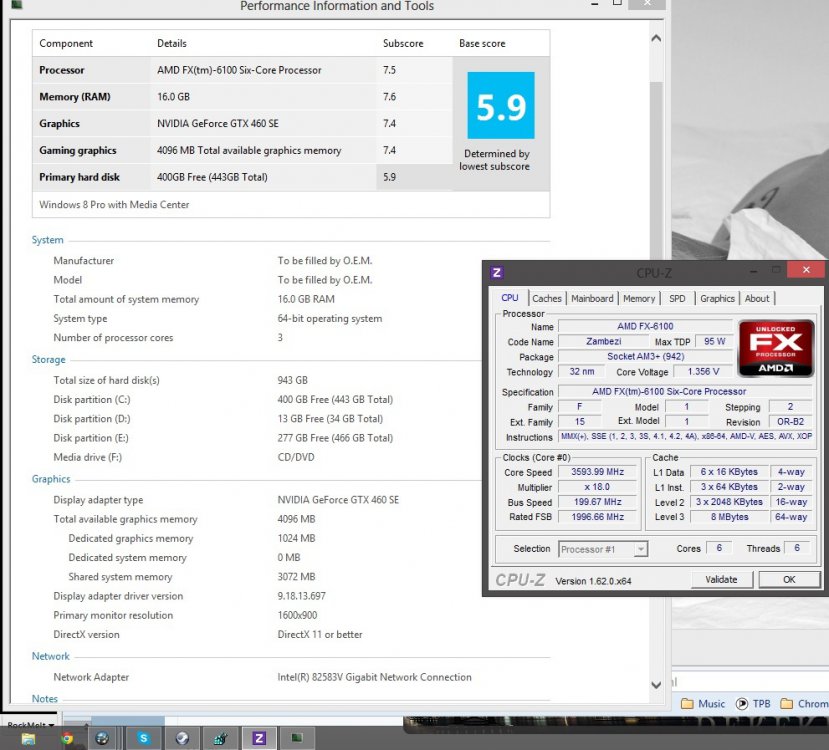The width and height of the screenshot is (829, 750).
Task: Click the Performance Information taskbar icon
Action: coord(297,738)
